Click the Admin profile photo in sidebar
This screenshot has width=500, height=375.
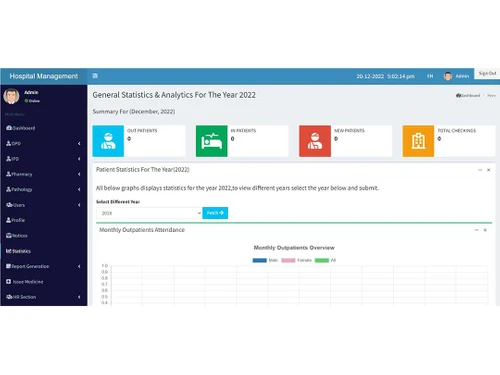11,96
